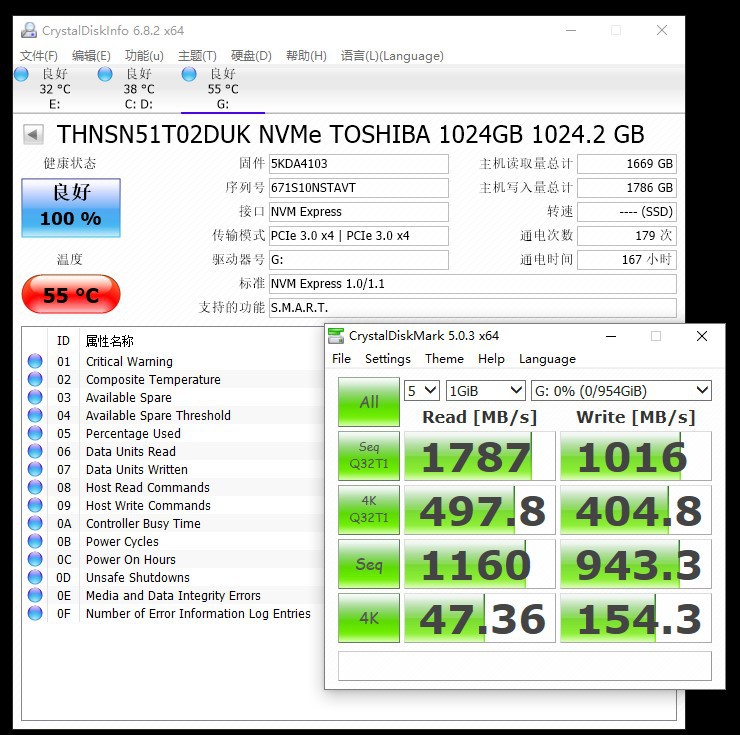This screenshot has width=740, height=735.
Task: Click the serial number field 671S10NSTAVT
Action: (x=359, y=188)
